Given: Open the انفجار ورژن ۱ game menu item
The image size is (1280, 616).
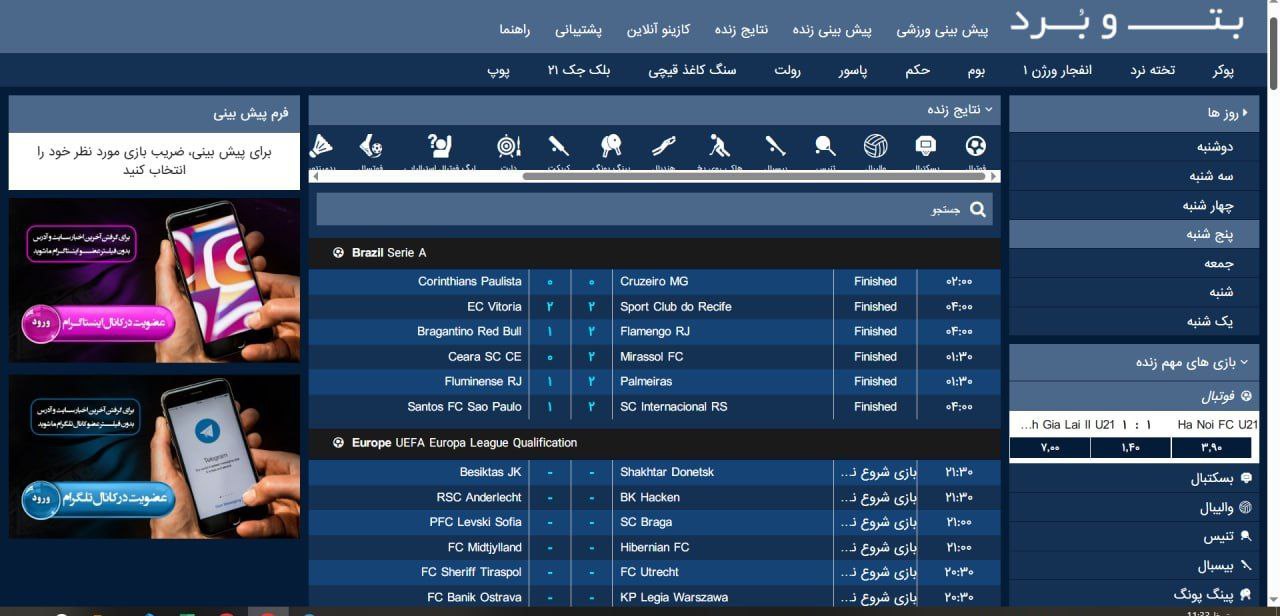Looking at the screenshot, I should 1058,70.
